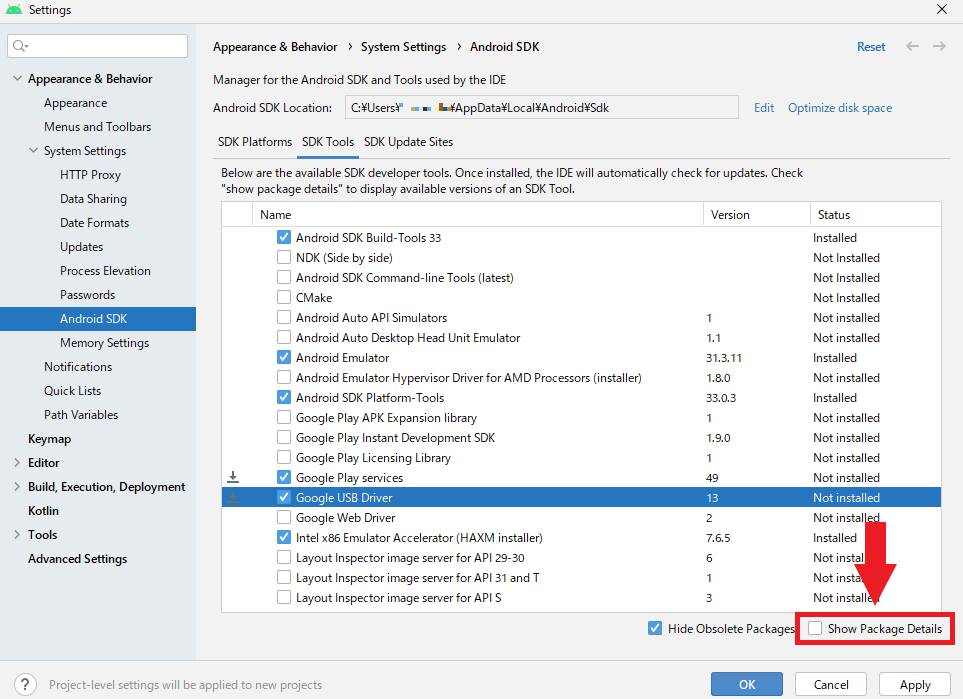The height and width of the screenshot is (699, 963).
Task: Click the download icon next to Google USB Driver
Action: point(233,497)
